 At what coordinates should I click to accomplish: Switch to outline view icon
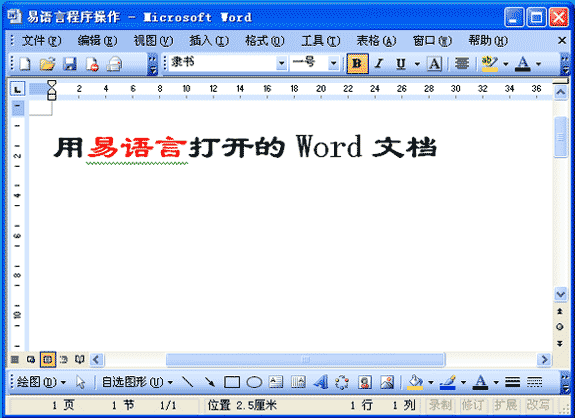pyautogui.click(x=64, y=360)
